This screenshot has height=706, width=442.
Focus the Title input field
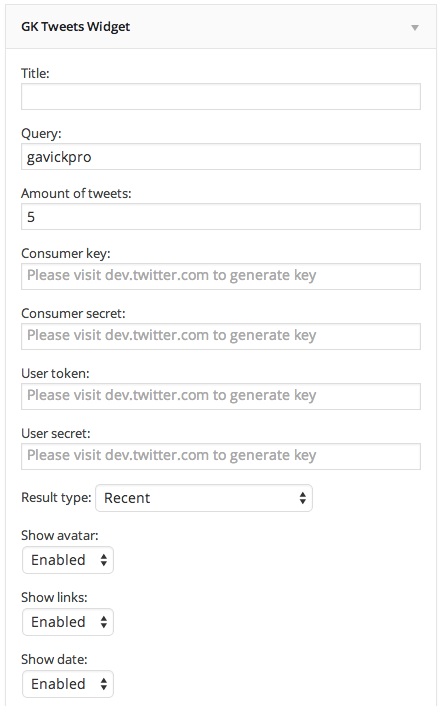[221, 96]
